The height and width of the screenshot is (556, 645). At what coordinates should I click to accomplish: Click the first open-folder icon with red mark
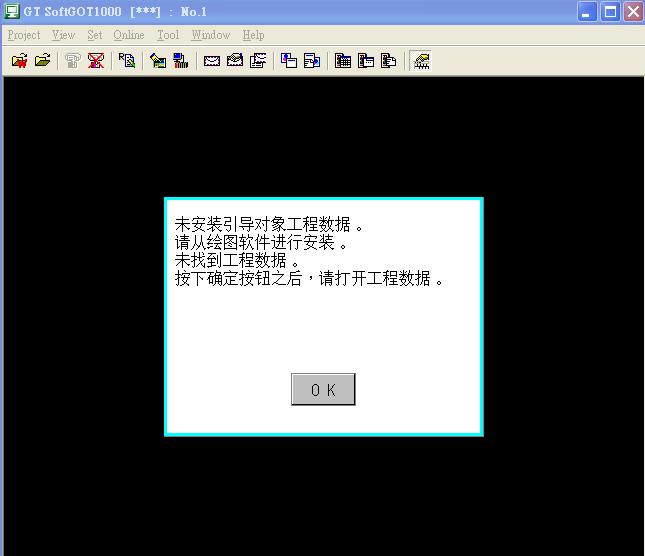[19, 61]
